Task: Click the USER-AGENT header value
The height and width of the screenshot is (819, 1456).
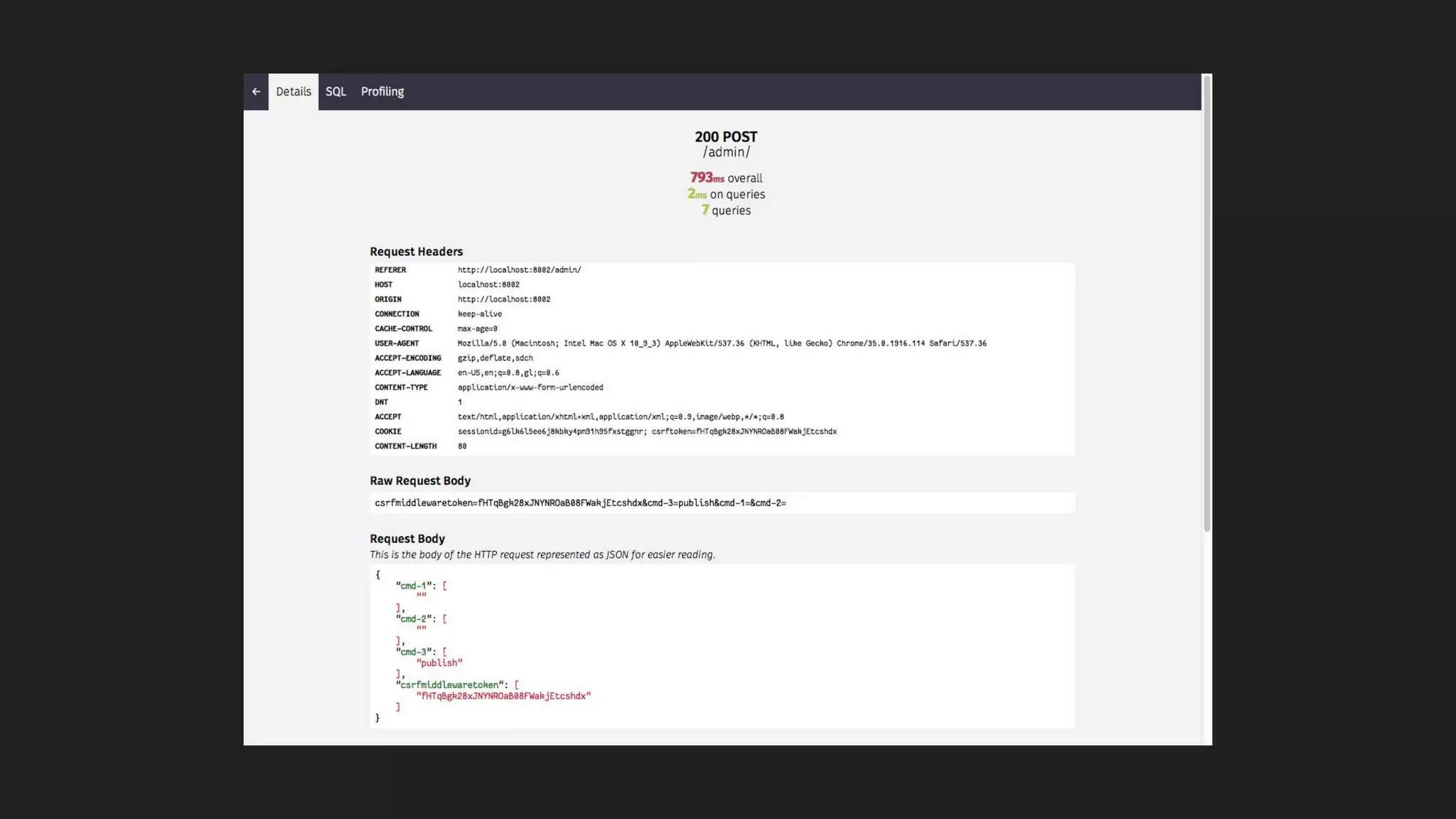Action: pos(722,343)
